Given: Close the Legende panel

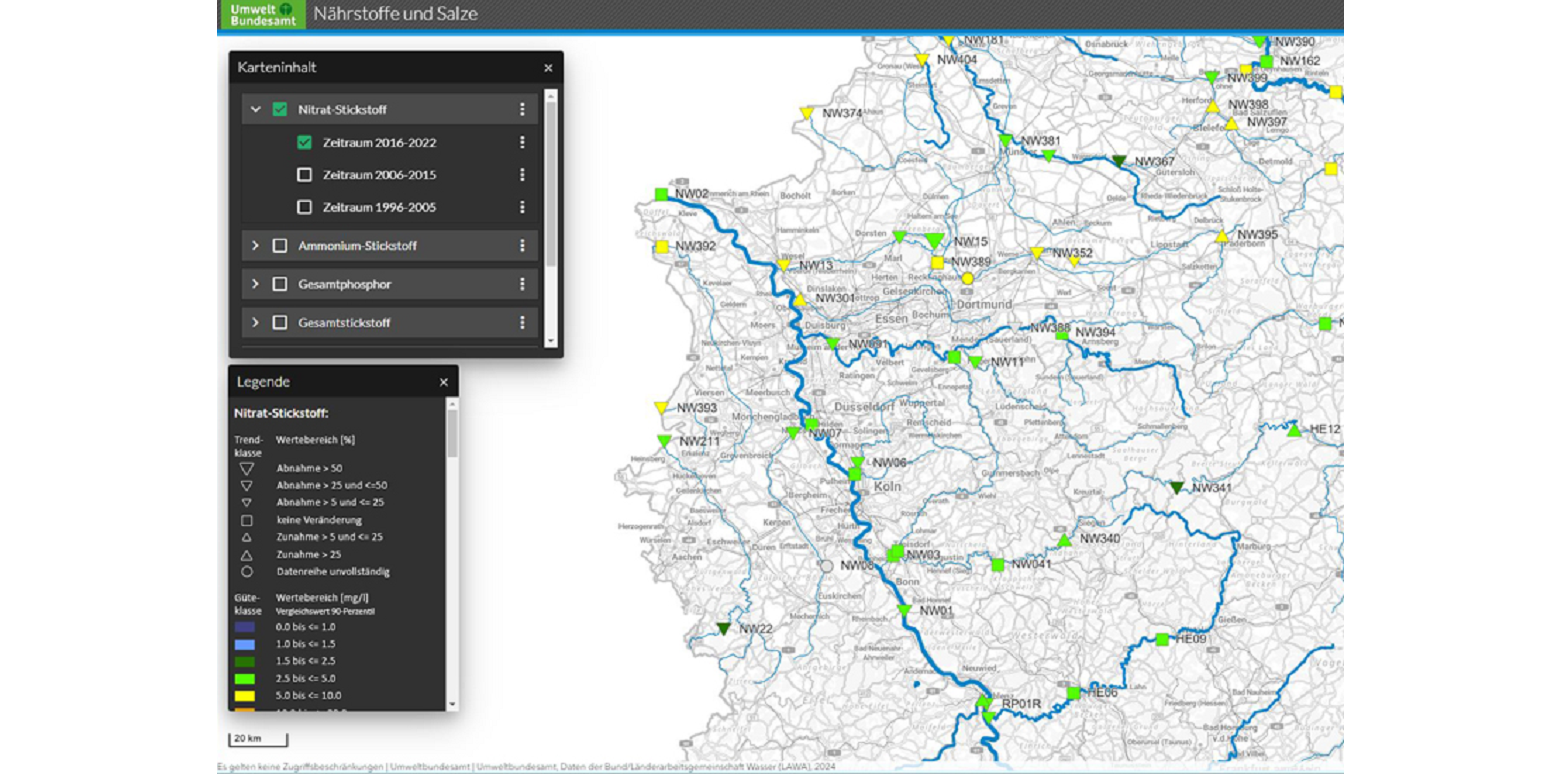Looking at the screenshot, I should [x=444, y=382].
